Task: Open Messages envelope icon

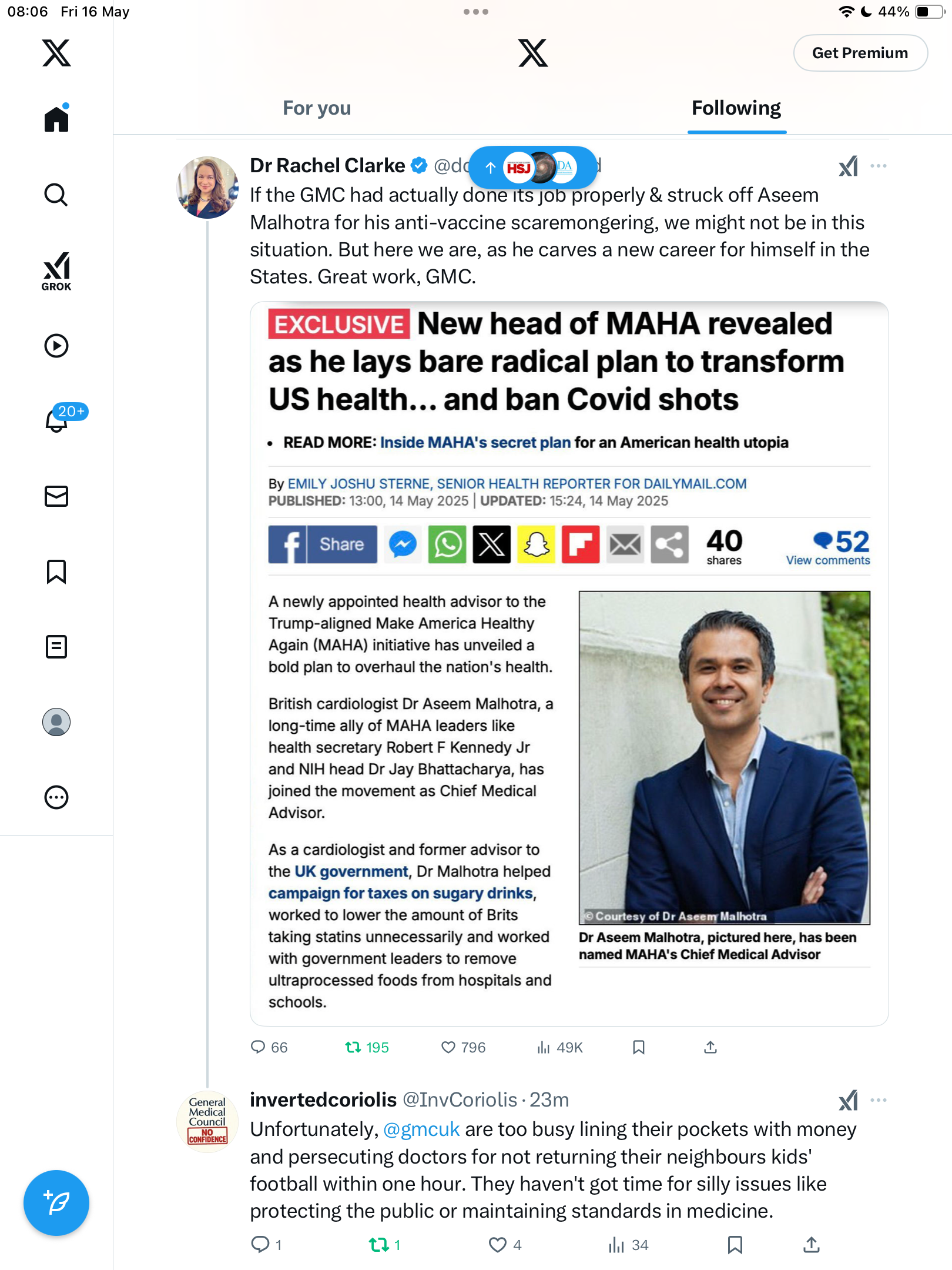Action: click(x=56, y=496)
